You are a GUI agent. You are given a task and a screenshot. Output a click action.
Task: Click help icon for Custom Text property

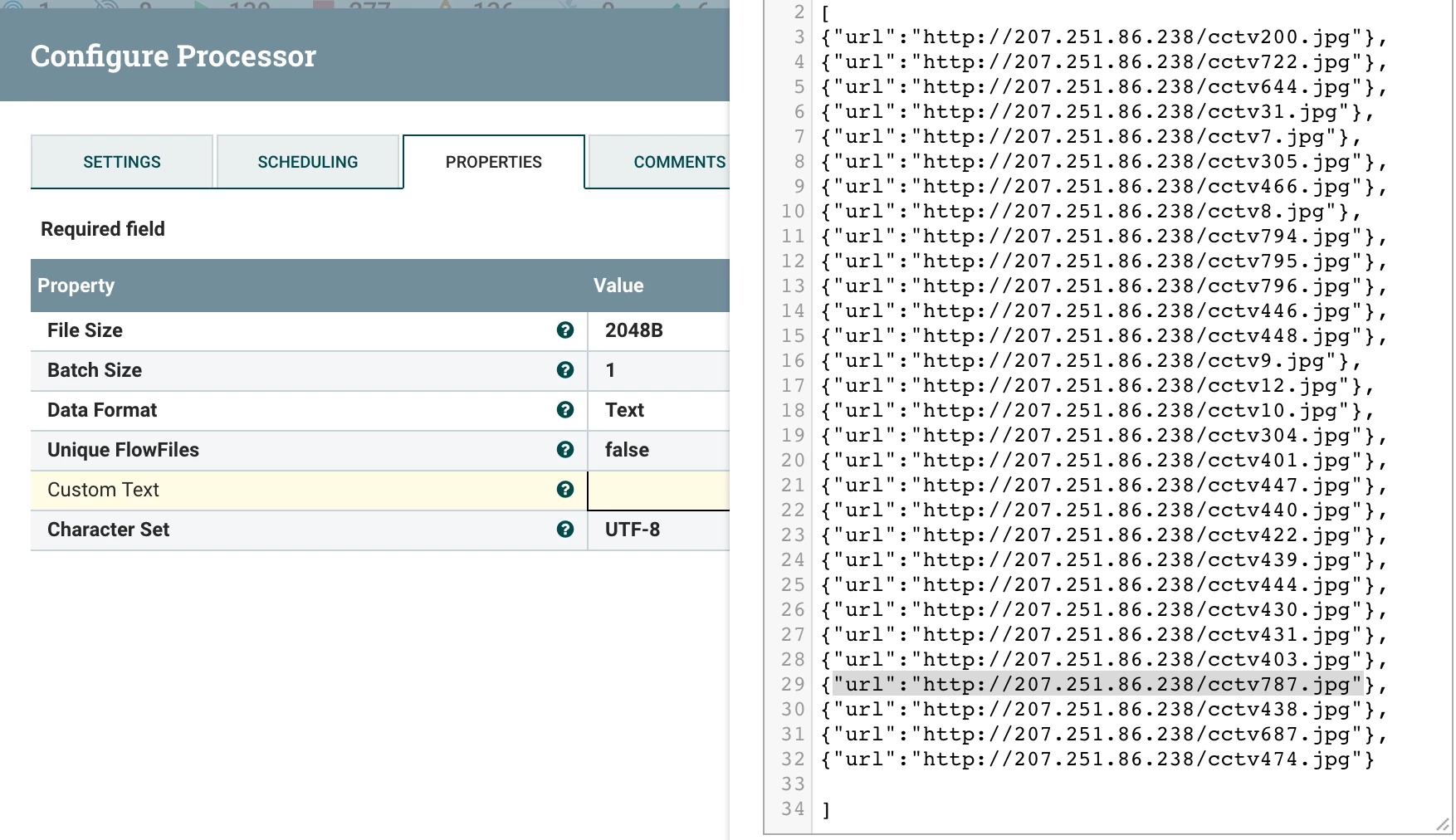[565, 490]
